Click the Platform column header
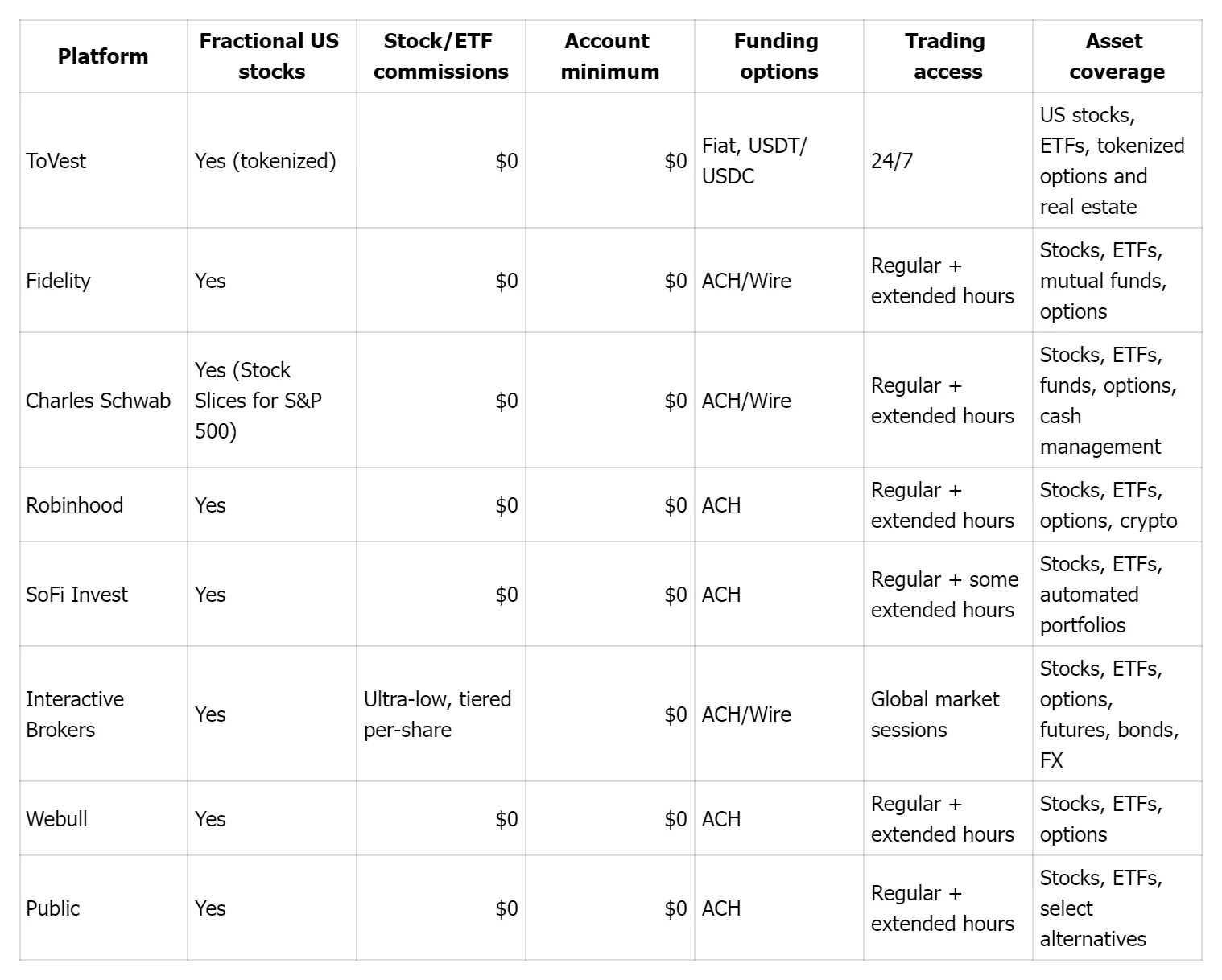Viewport: 1222px width, 980px height. tap(103, 56)
